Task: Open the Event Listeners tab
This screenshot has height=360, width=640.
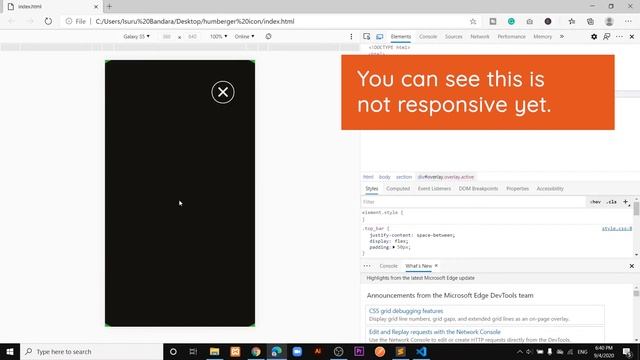Action: [434, 189]
